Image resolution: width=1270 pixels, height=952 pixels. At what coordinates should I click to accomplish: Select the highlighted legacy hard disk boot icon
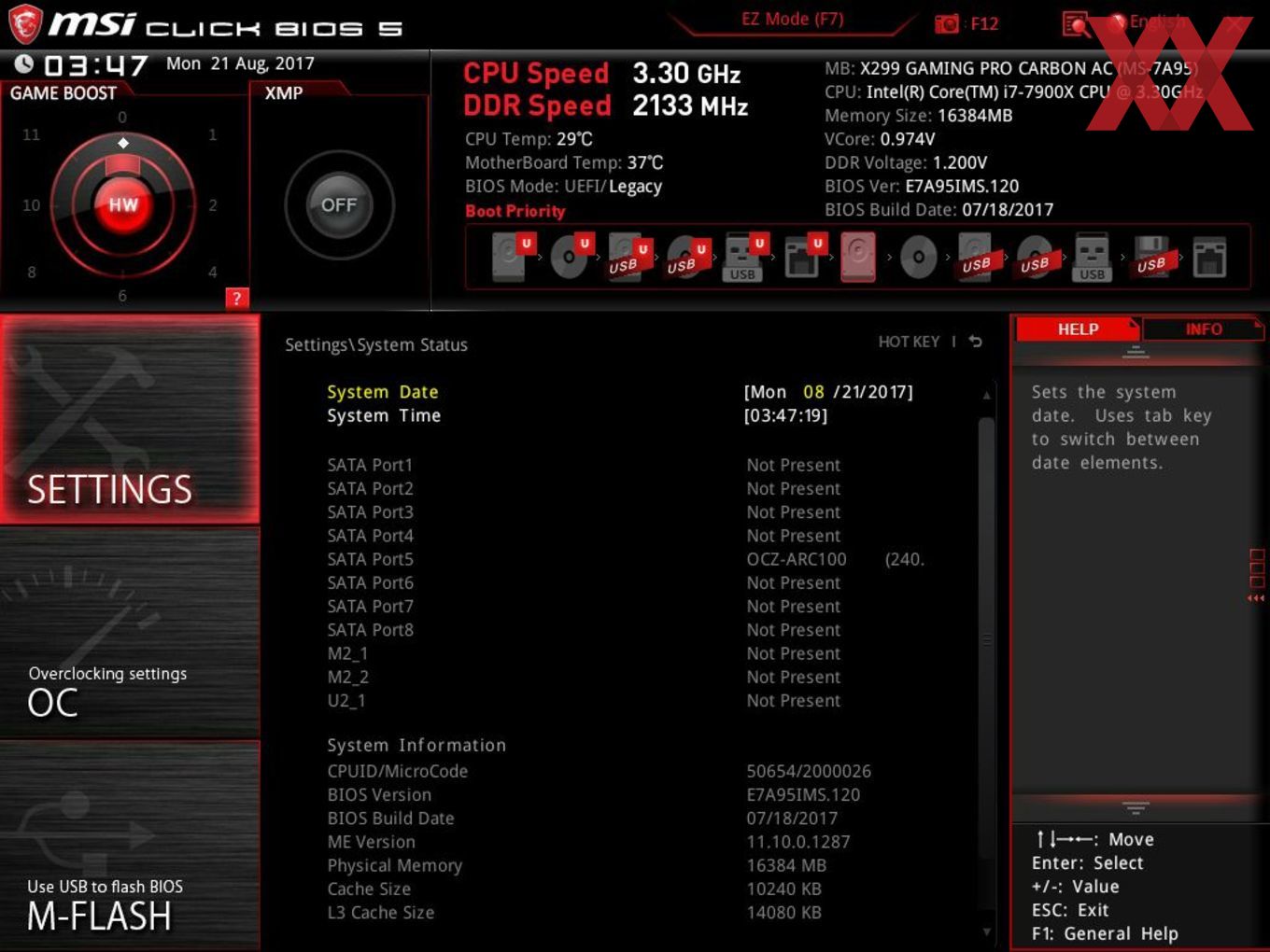(858, 257)
